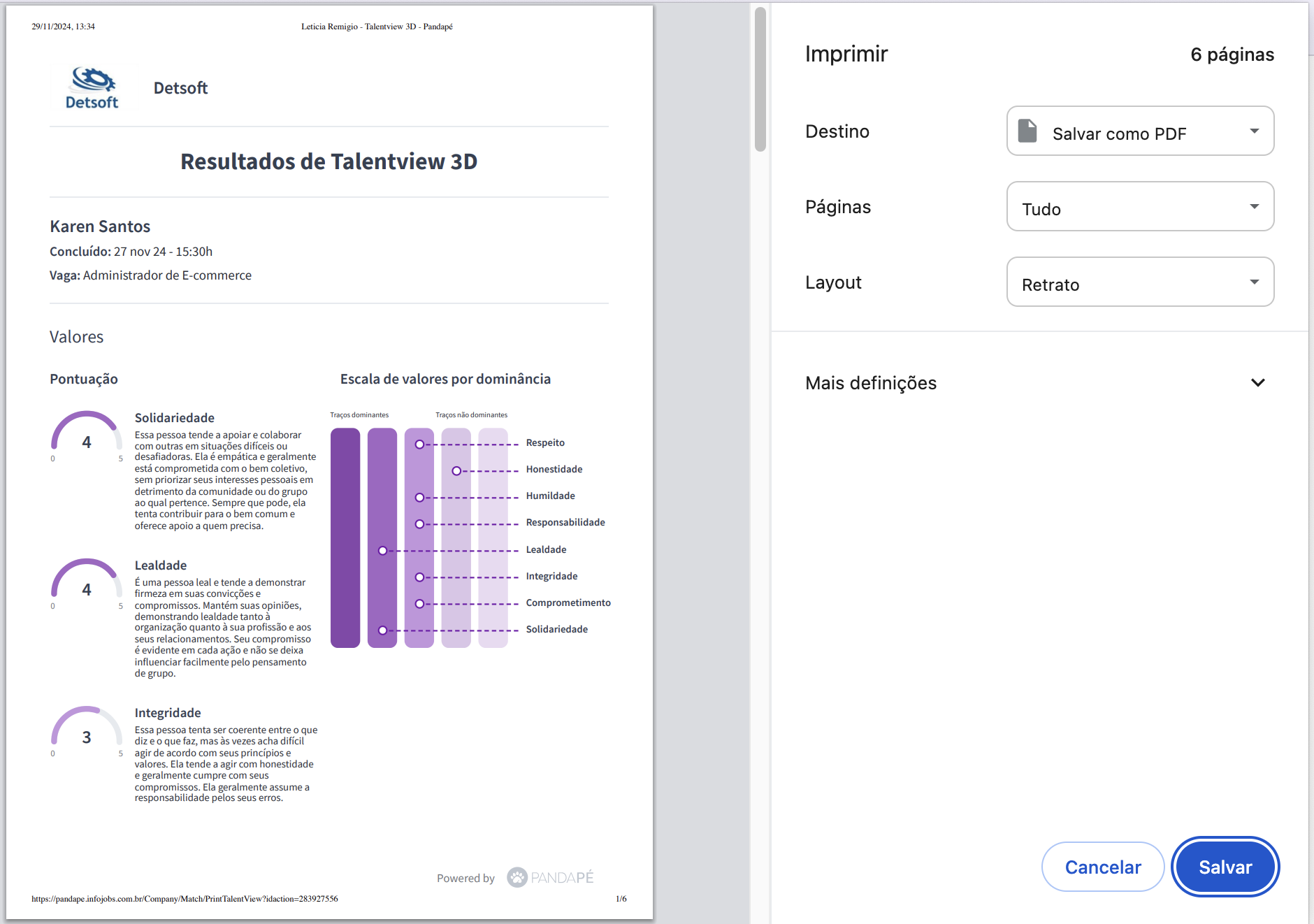
Task: Open the Páginas dropdown showing Tudo
Action: [1140, 207]
